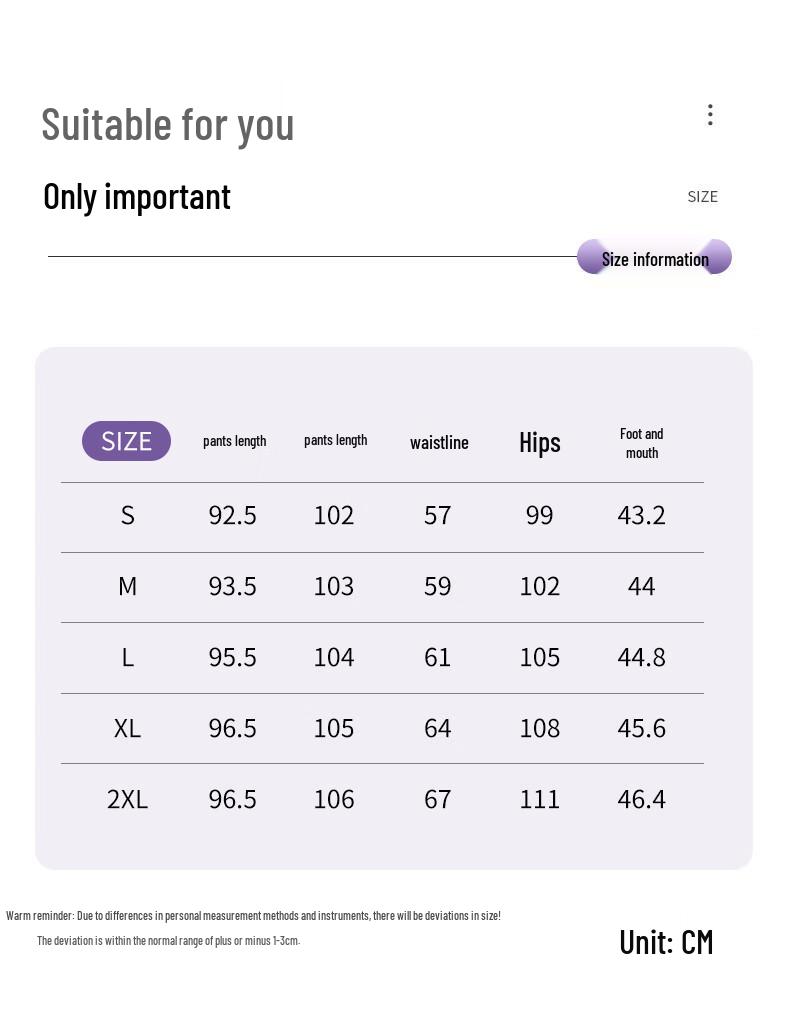Click the 46.4 foot and mouth value
790x1018 pixels.
tap(641, 799)
